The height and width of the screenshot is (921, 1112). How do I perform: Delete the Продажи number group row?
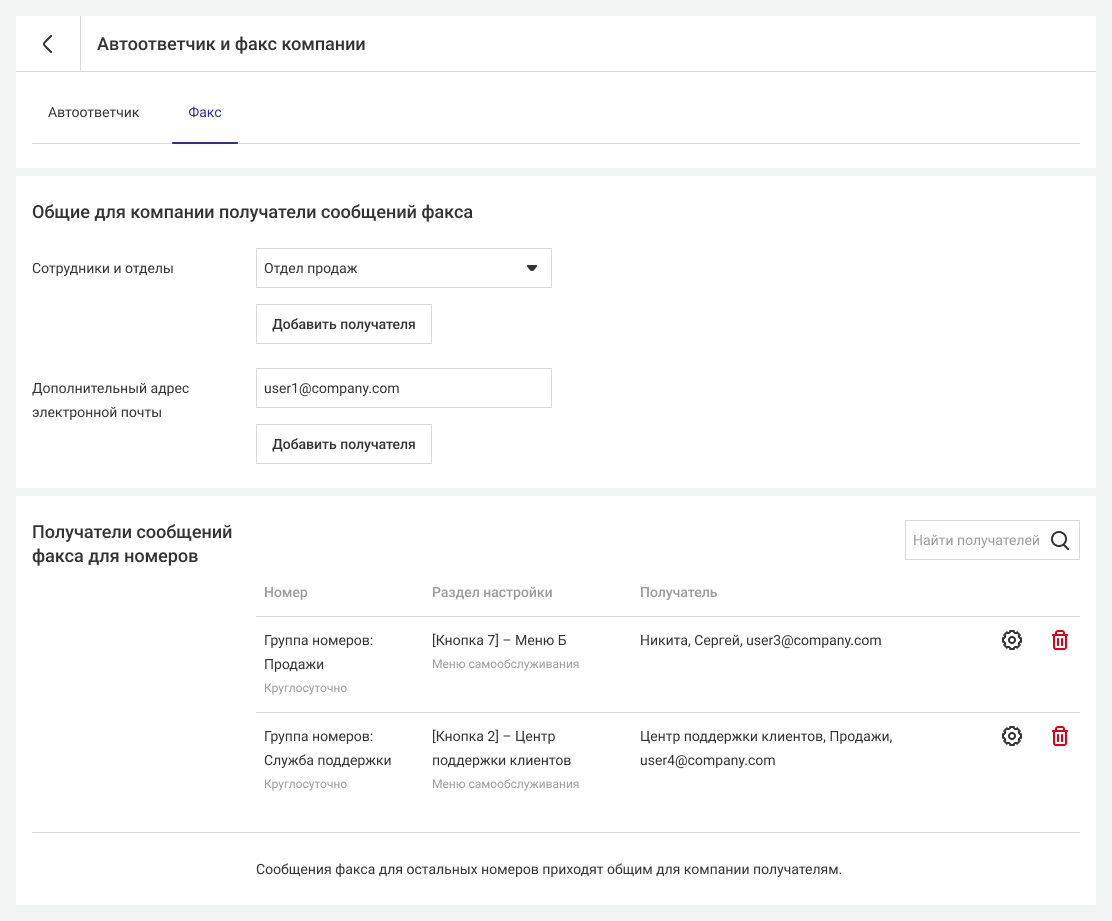pyautogui.click(x=1060, y=640)
